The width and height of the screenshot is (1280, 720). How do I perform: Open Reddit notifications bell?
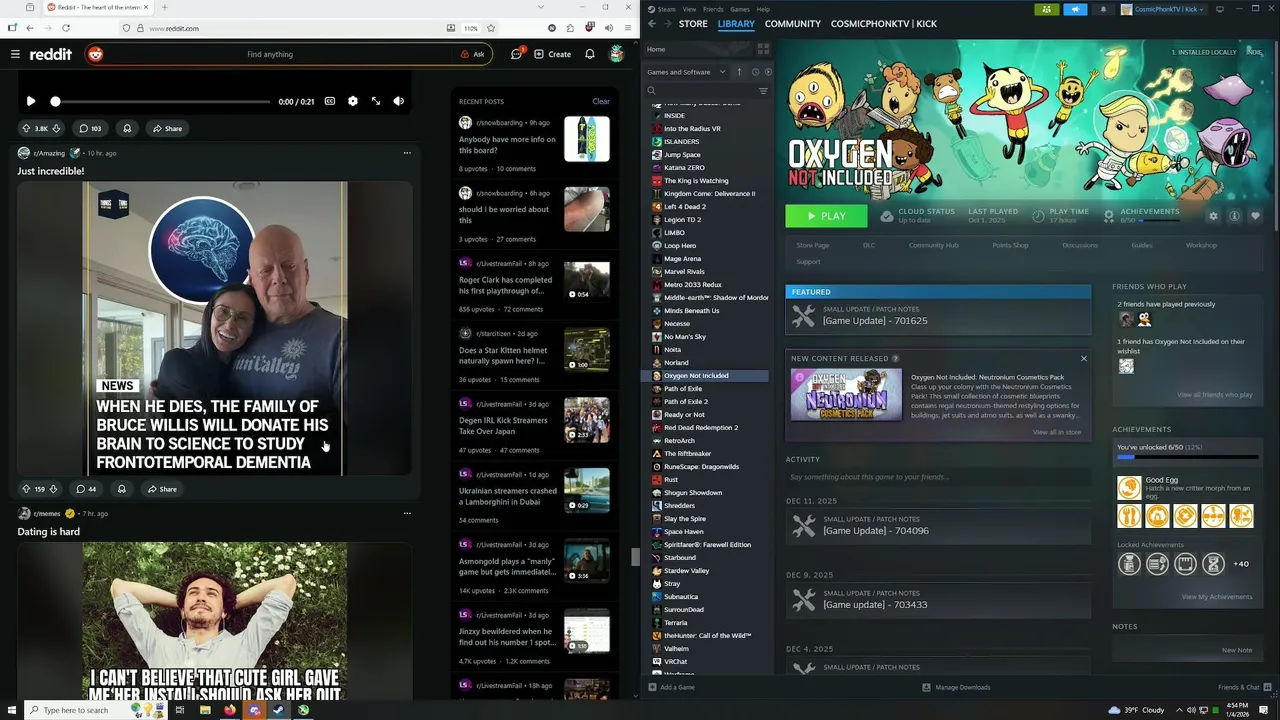pyautogui.click(x=590, y=54)
